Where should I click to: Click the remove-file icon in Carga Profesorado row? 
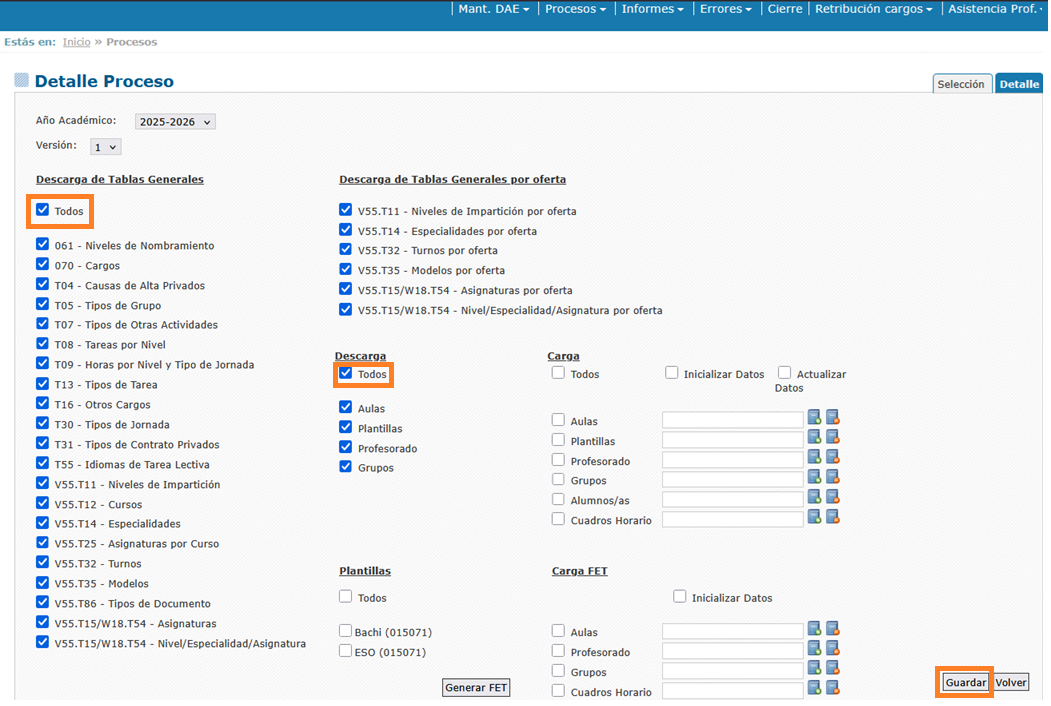(832, 457)
